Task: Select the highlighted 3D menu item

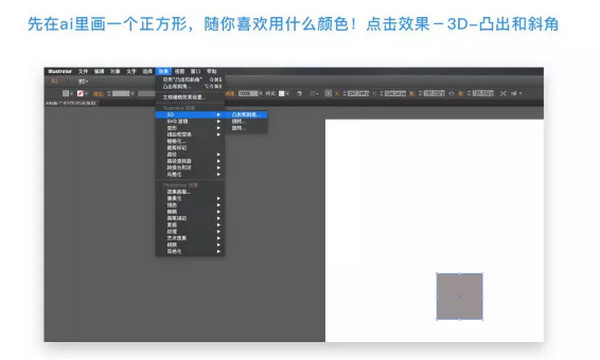Action: 190,114
